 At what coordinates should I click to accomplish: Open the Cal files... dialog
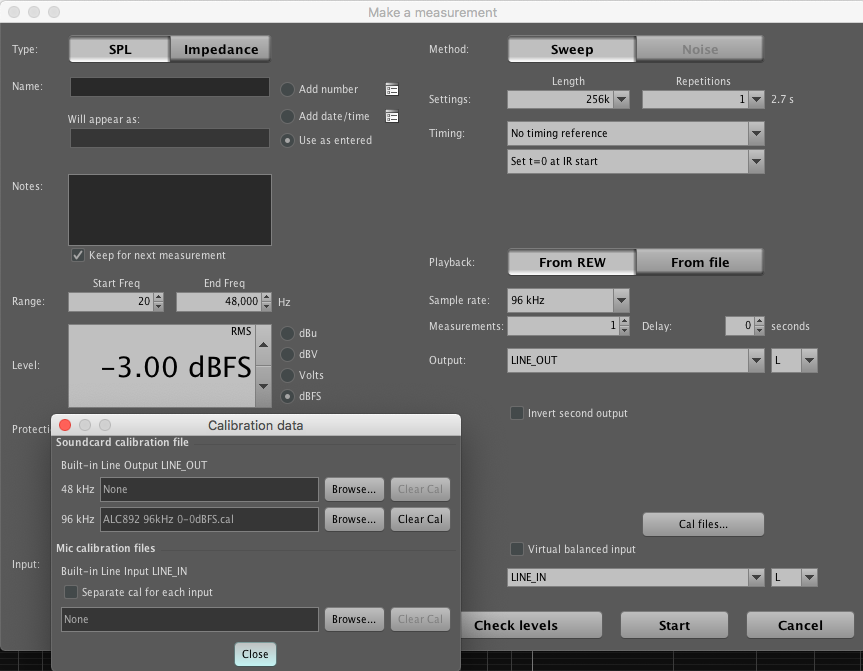click(x=703, y=524)
